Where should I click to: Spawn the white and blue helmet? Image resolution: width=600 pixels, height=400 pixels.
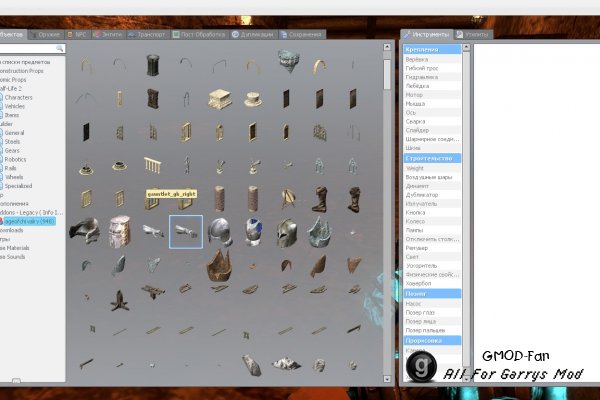click(x=253, y=232)
